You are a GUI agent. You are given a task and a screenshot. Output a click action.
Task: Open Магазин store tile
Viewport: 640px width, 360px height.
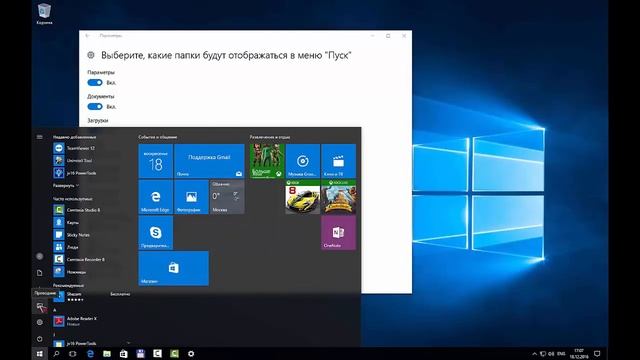click(x=173, y=268)
